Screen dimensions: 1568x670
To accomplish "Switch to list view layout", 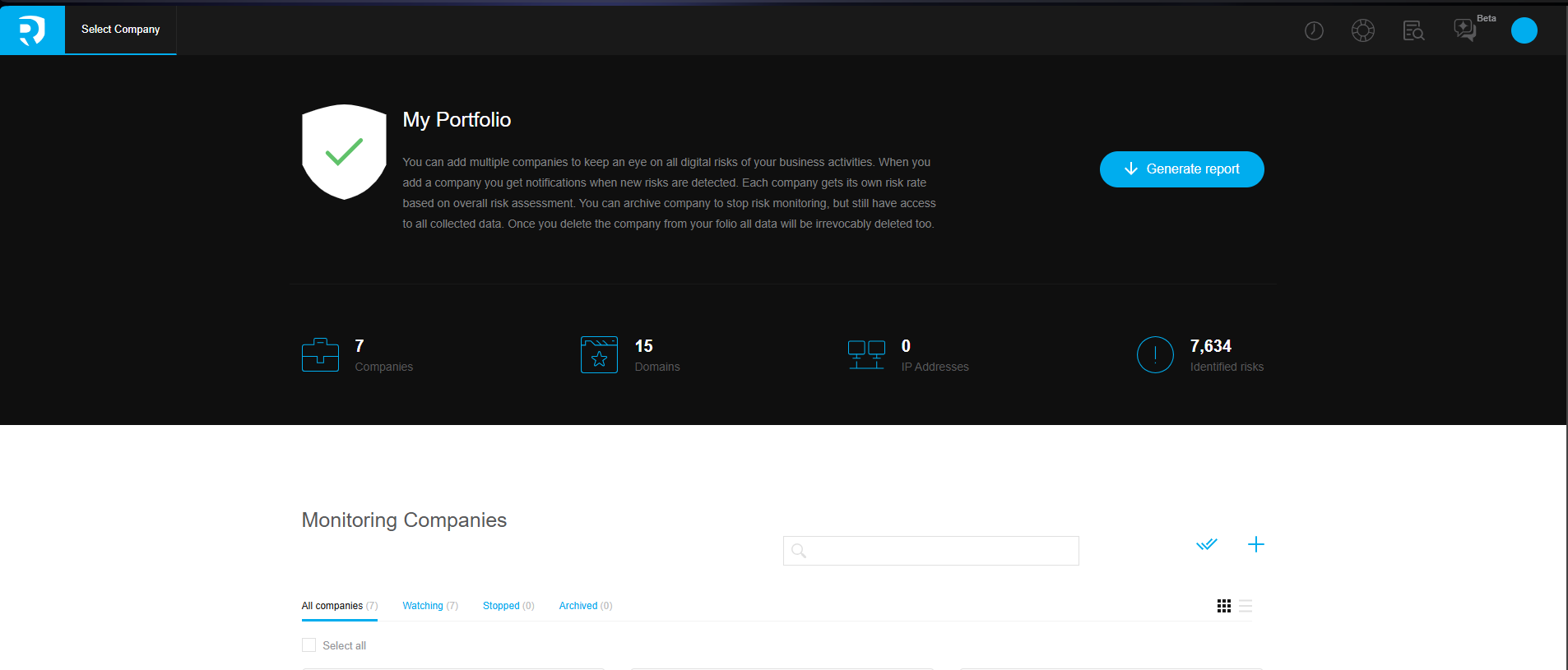I will pos(1246,606).
